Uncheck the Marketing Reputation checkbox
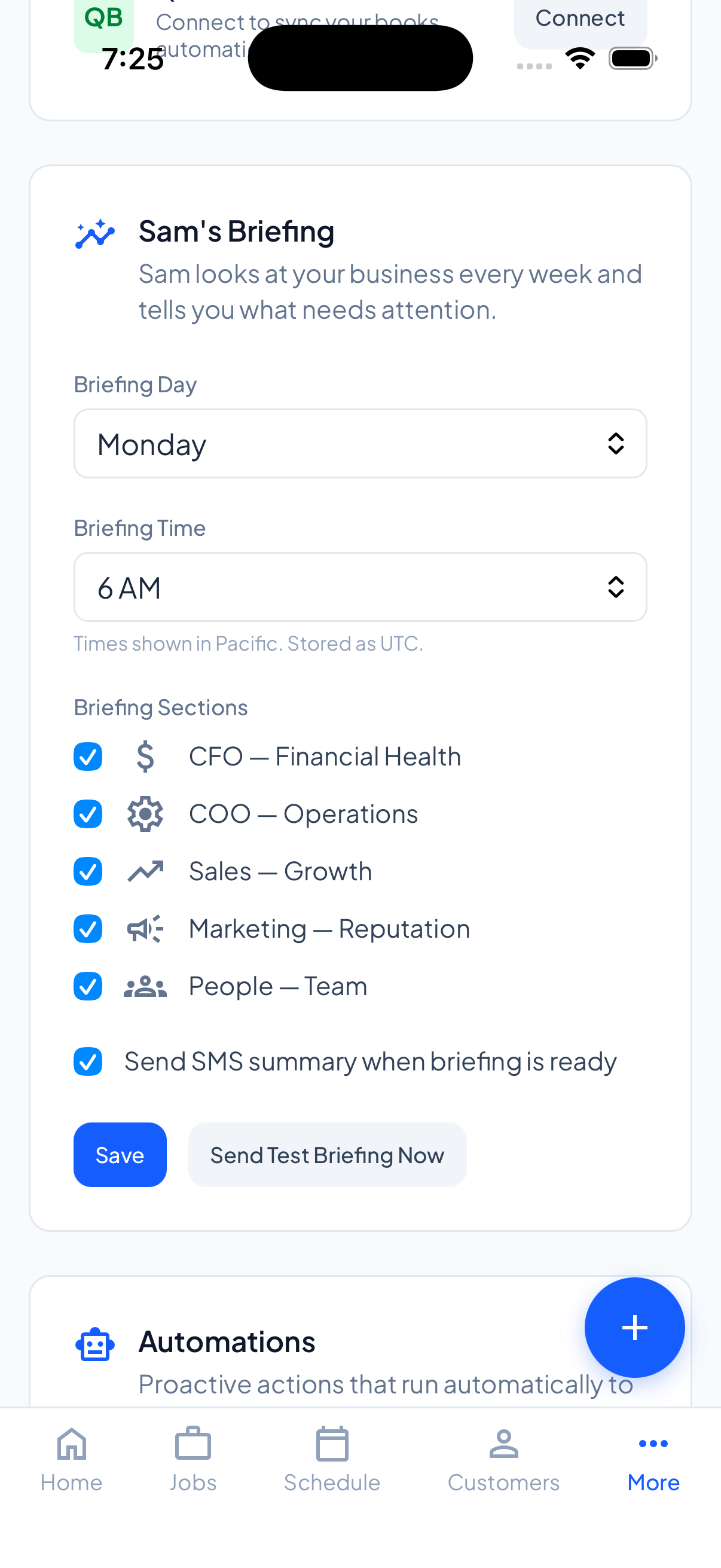Viewport: 721px width, 1568px height. click(88, 929)
